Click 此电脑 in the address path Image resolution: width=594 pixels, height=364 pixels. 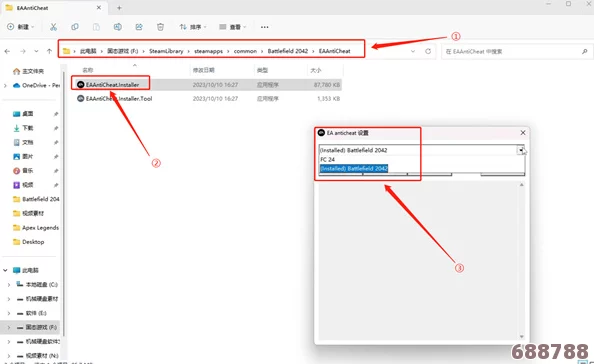tap(88, 51)
